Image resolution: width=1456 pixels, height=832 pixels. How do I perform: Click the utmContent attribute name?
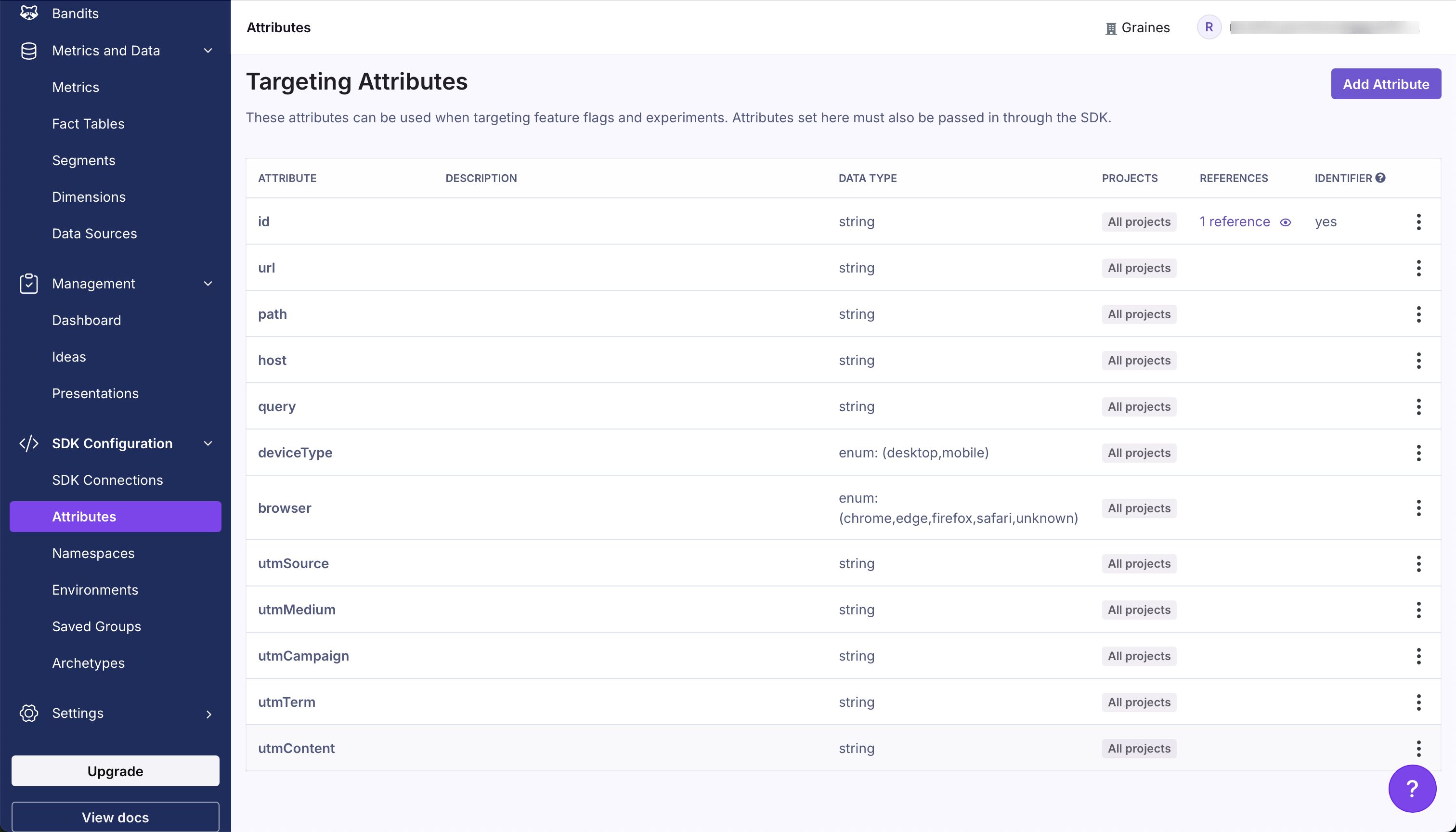(296, 749)
